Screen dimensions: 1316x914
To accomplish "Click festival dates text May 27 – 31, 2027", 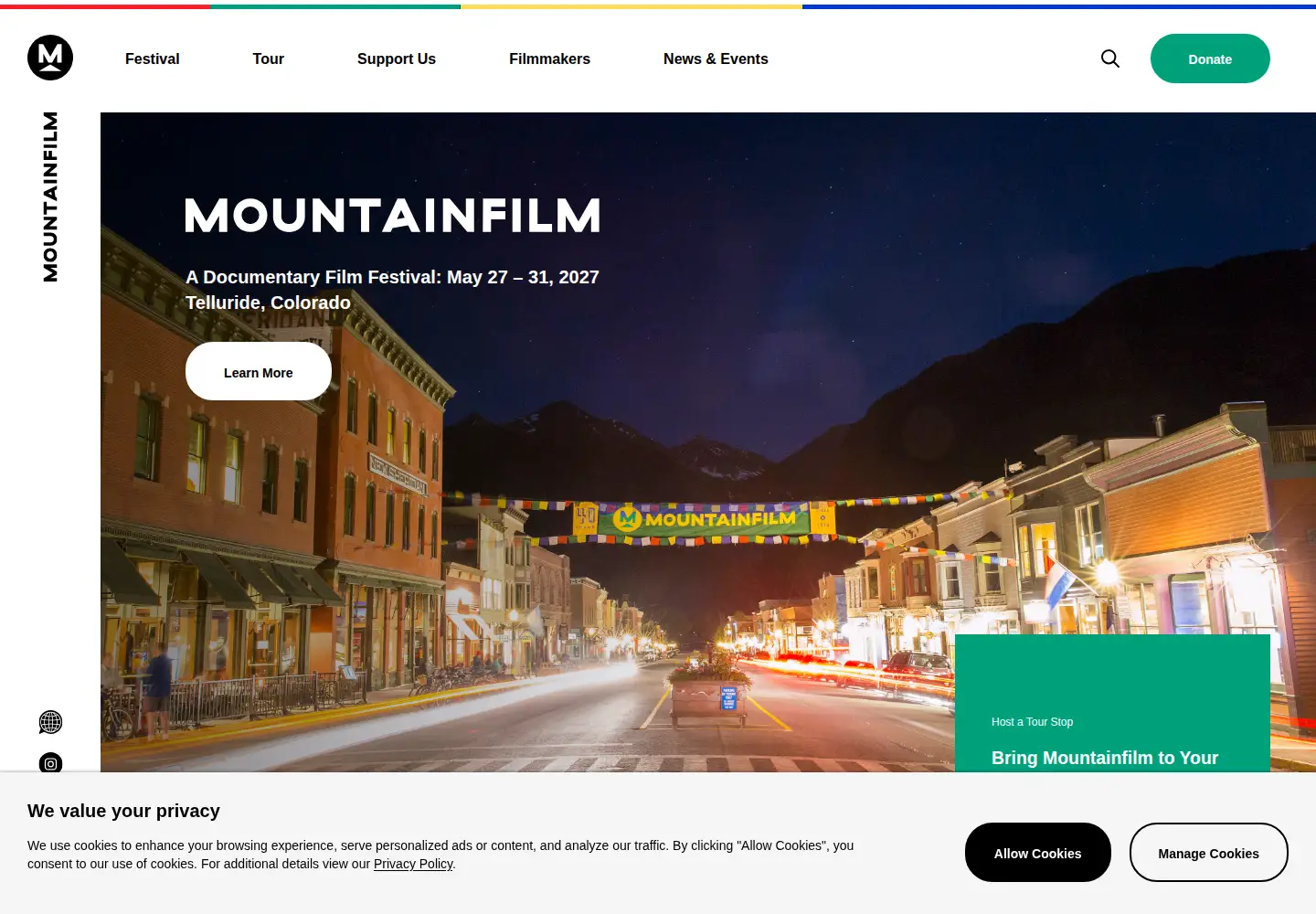I will pyautogui.click(x=523, y=277).
